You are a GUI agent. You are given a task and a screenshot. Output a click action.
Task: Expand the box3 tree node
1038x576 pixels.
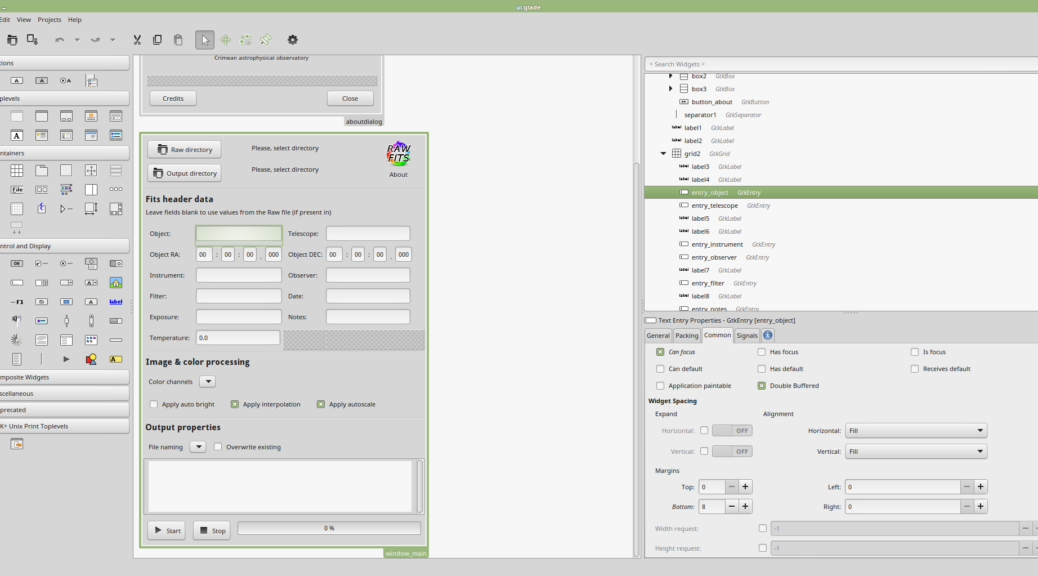tap(671, 89)
